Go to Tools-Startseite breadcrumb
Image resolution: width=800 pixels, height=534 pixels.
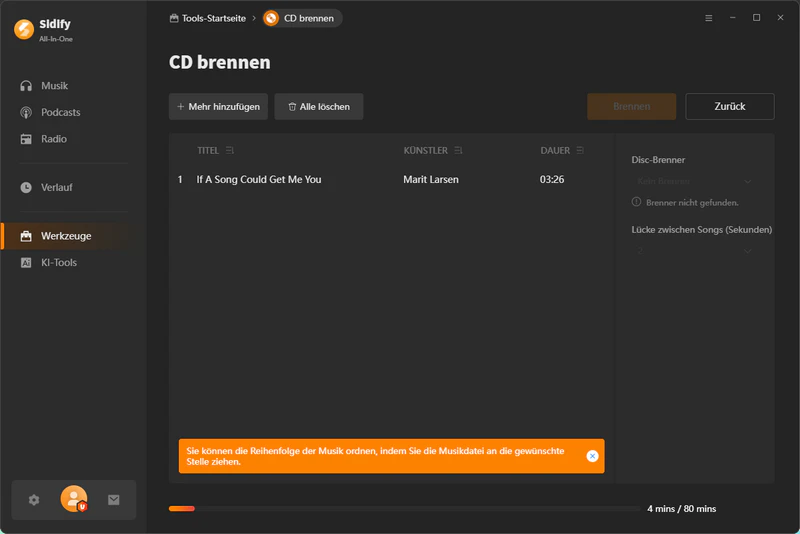click(208, 18)
